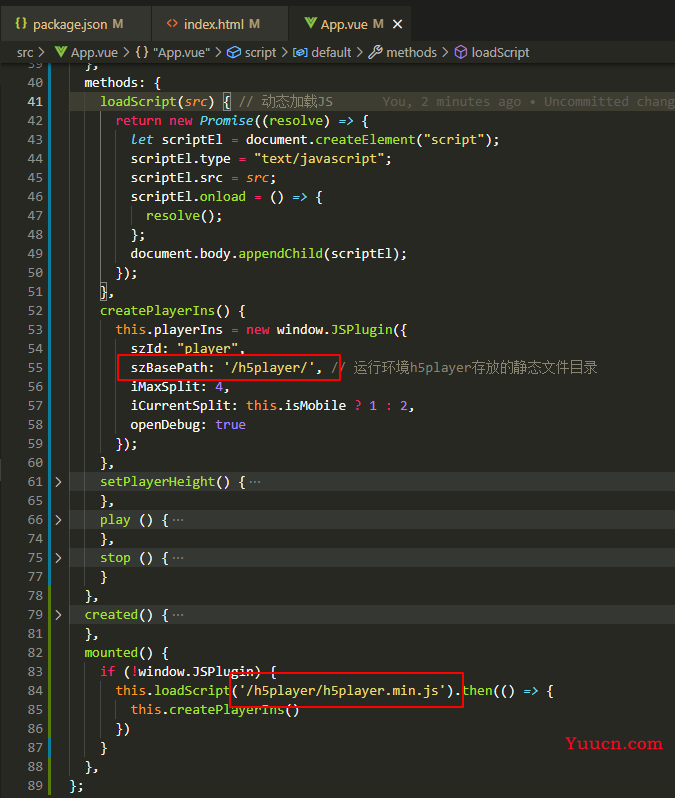This screenshot has height=798, width=675.
Task: Click the purple cube icon before loadScript
Action: pyautogui.click(x=461, y=52)
